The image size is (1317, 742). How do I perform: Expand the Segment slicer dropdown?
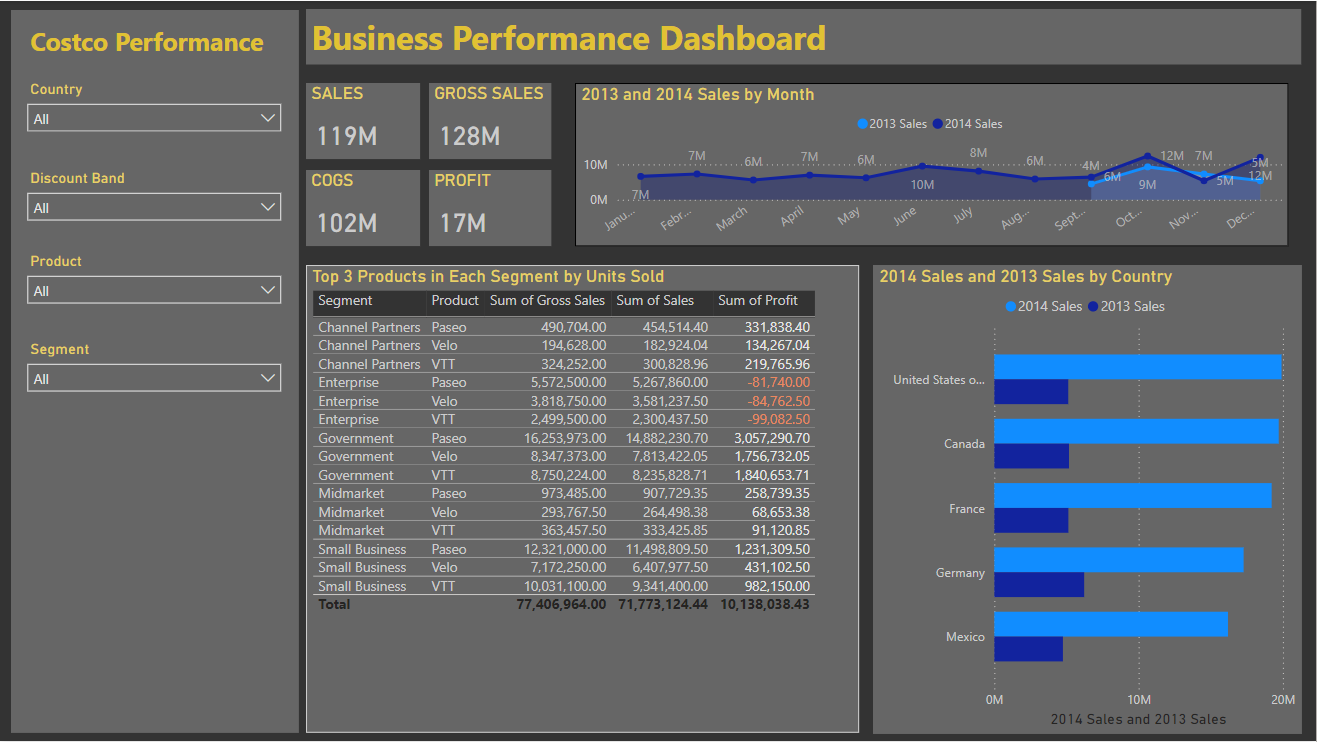pos(154,379)
